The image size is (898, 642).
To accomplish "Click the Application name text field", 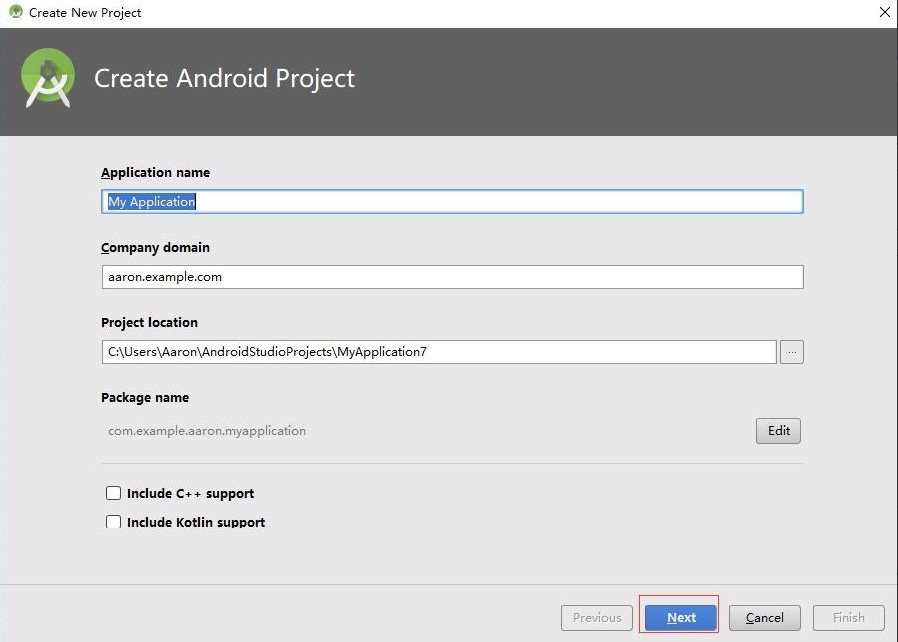I will point(452,202).
